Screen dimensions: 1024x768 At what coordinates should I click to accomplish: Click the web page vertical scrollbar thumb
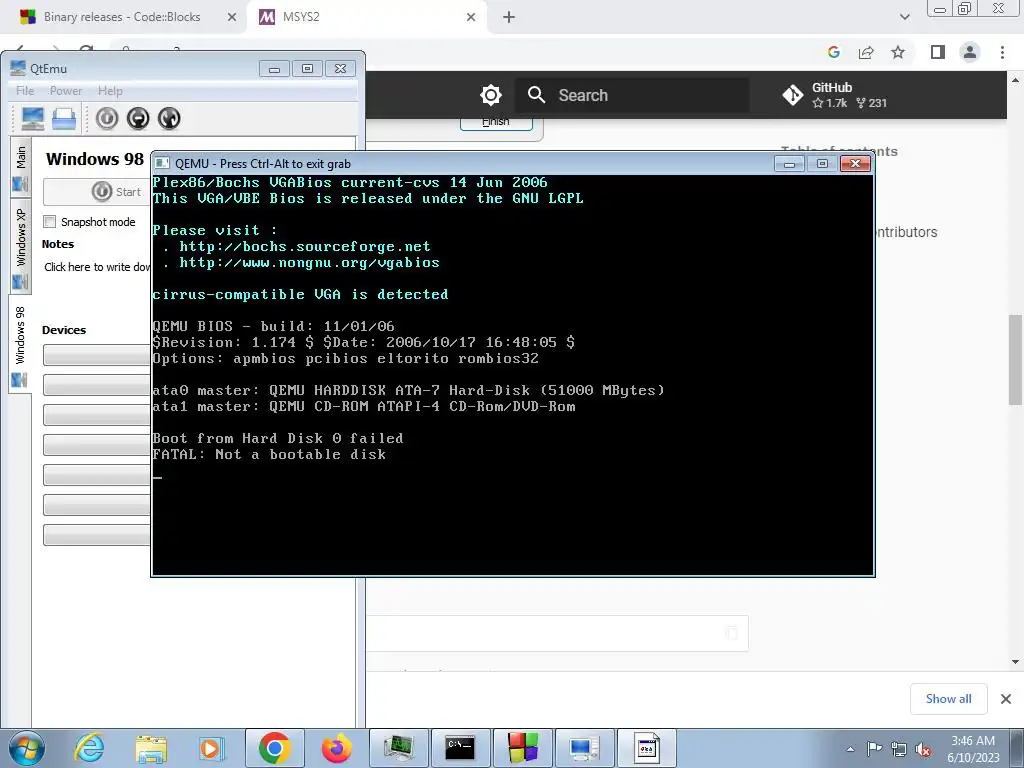pyautogui.click(x=1016, y=359)
